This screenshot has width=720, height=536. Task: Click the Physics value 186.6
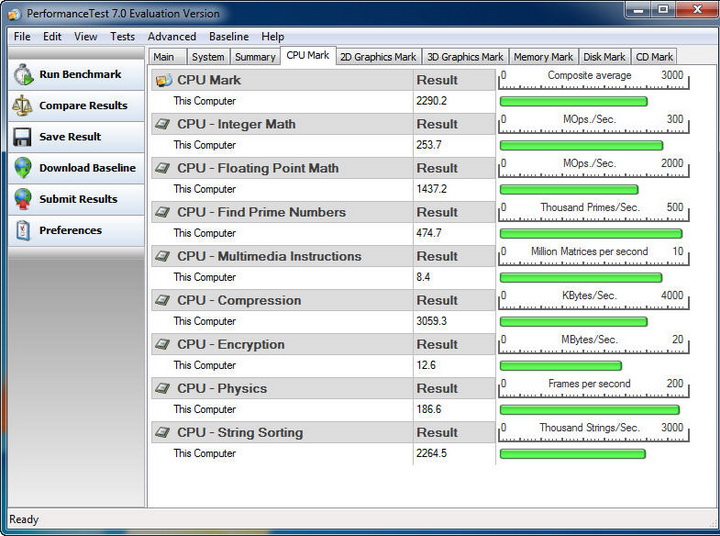point(428,409)
